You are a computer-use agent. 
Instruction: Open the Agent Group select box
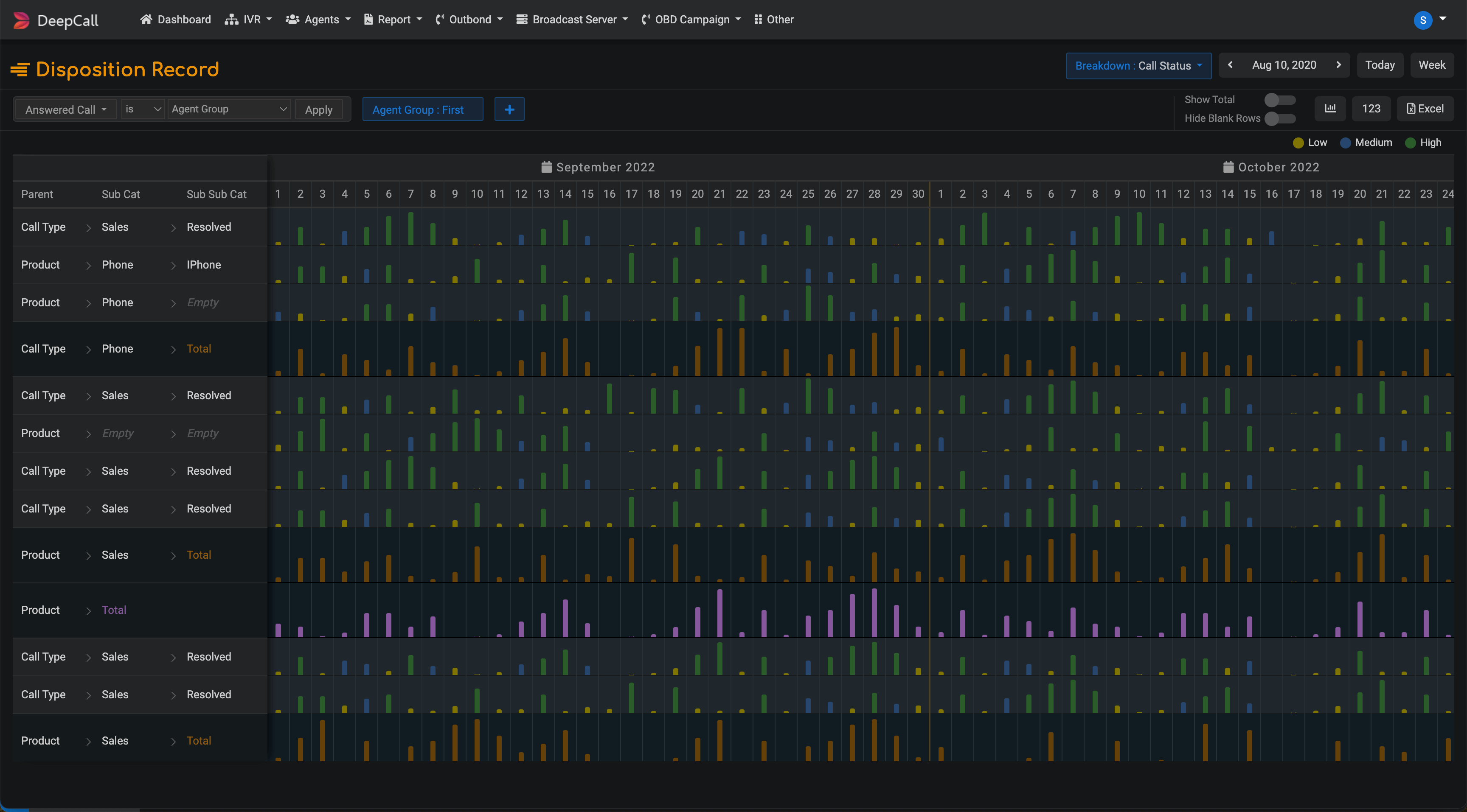pyautogui.click(x=228, y=109)
